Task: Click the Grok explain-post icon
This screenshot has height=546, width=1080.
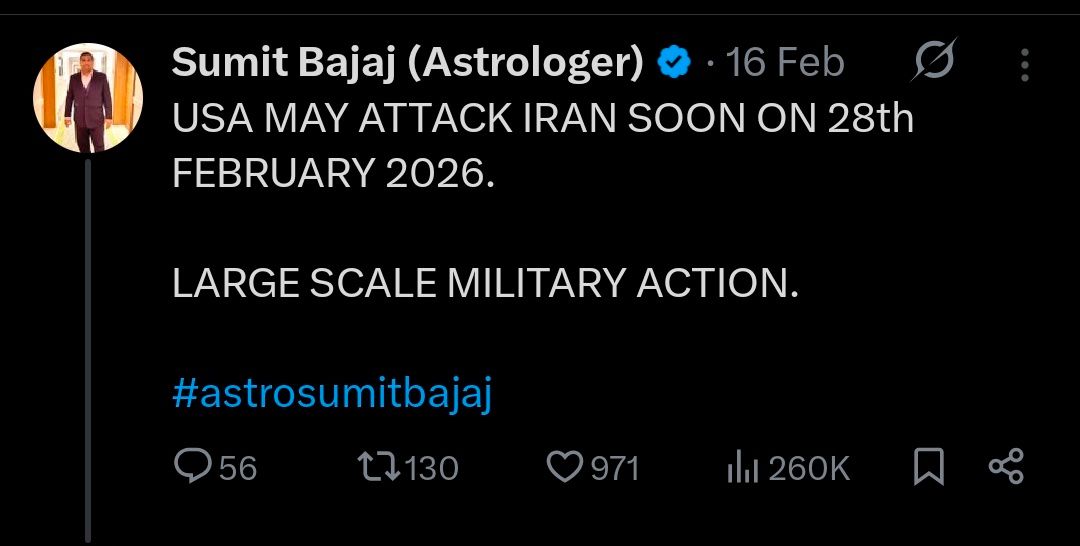Action: 934,63
